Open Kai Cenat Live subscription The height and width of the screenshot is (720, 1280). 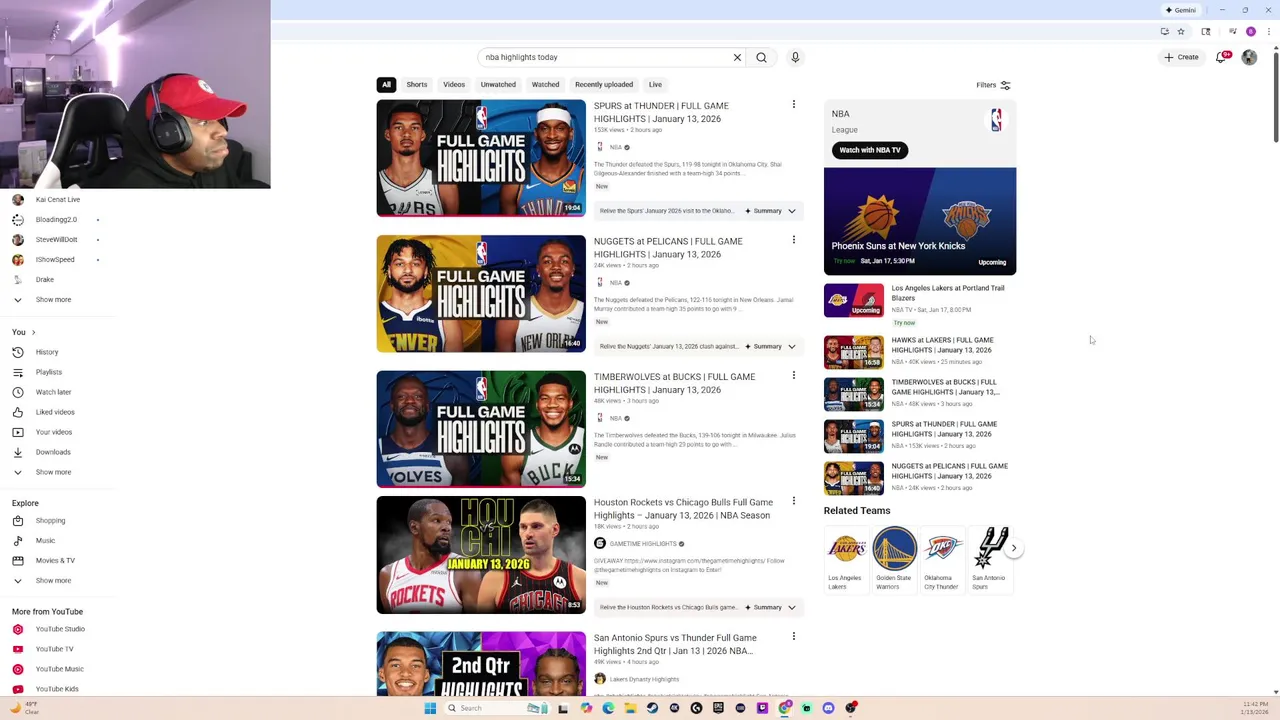[58, 200]
